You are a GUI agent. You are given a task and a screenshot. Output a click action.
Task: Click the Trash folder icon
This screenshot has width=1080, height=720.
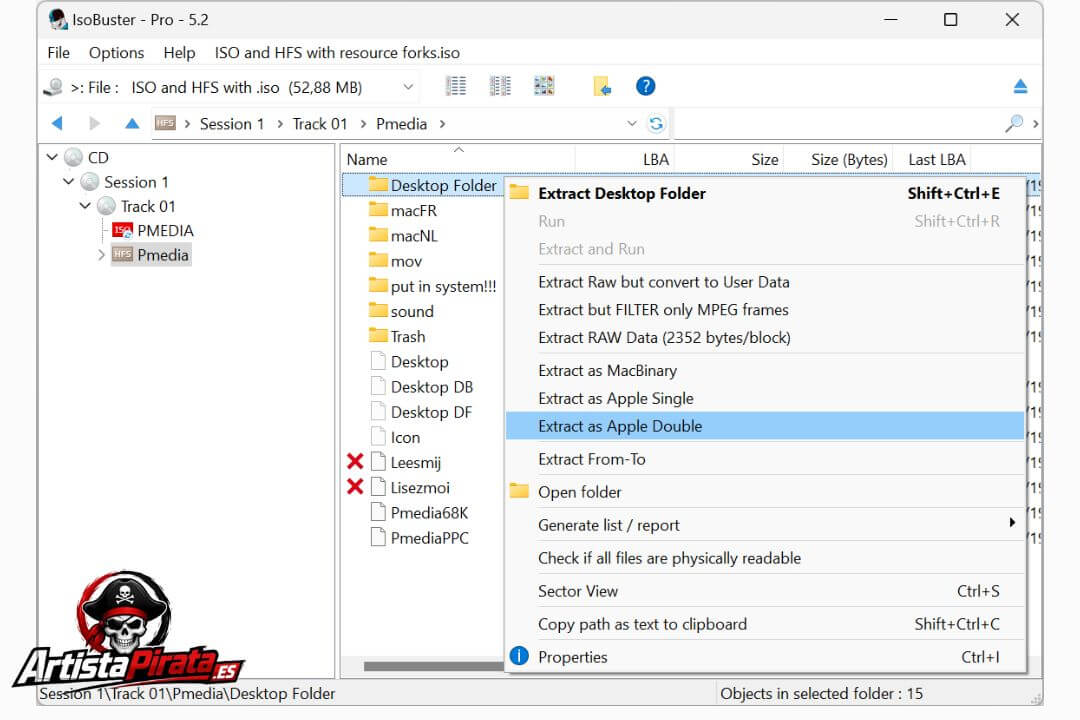378,336
